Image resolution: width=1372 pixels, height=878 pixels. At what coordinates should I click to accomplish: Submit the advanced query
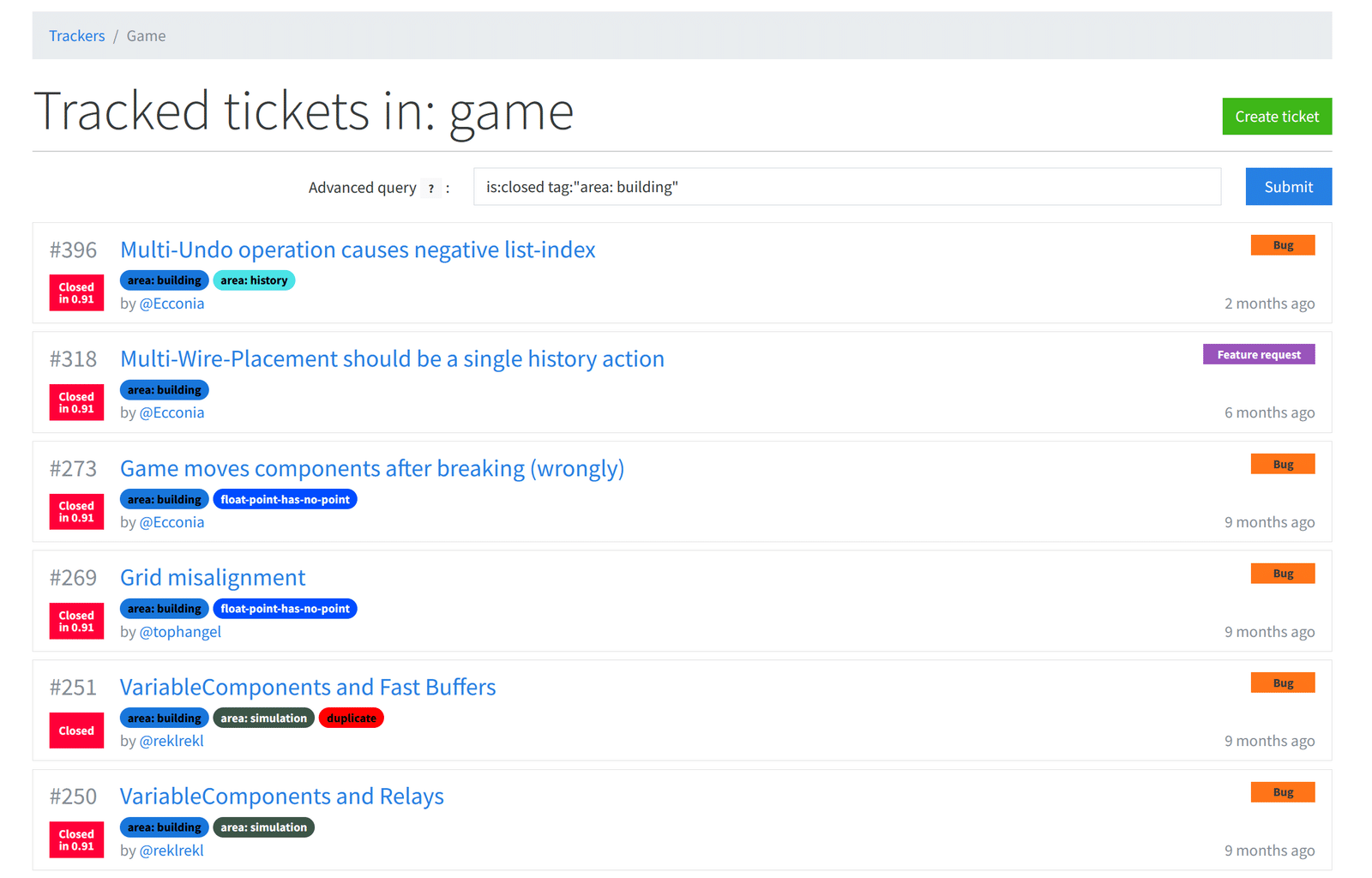coord(1288,187)
